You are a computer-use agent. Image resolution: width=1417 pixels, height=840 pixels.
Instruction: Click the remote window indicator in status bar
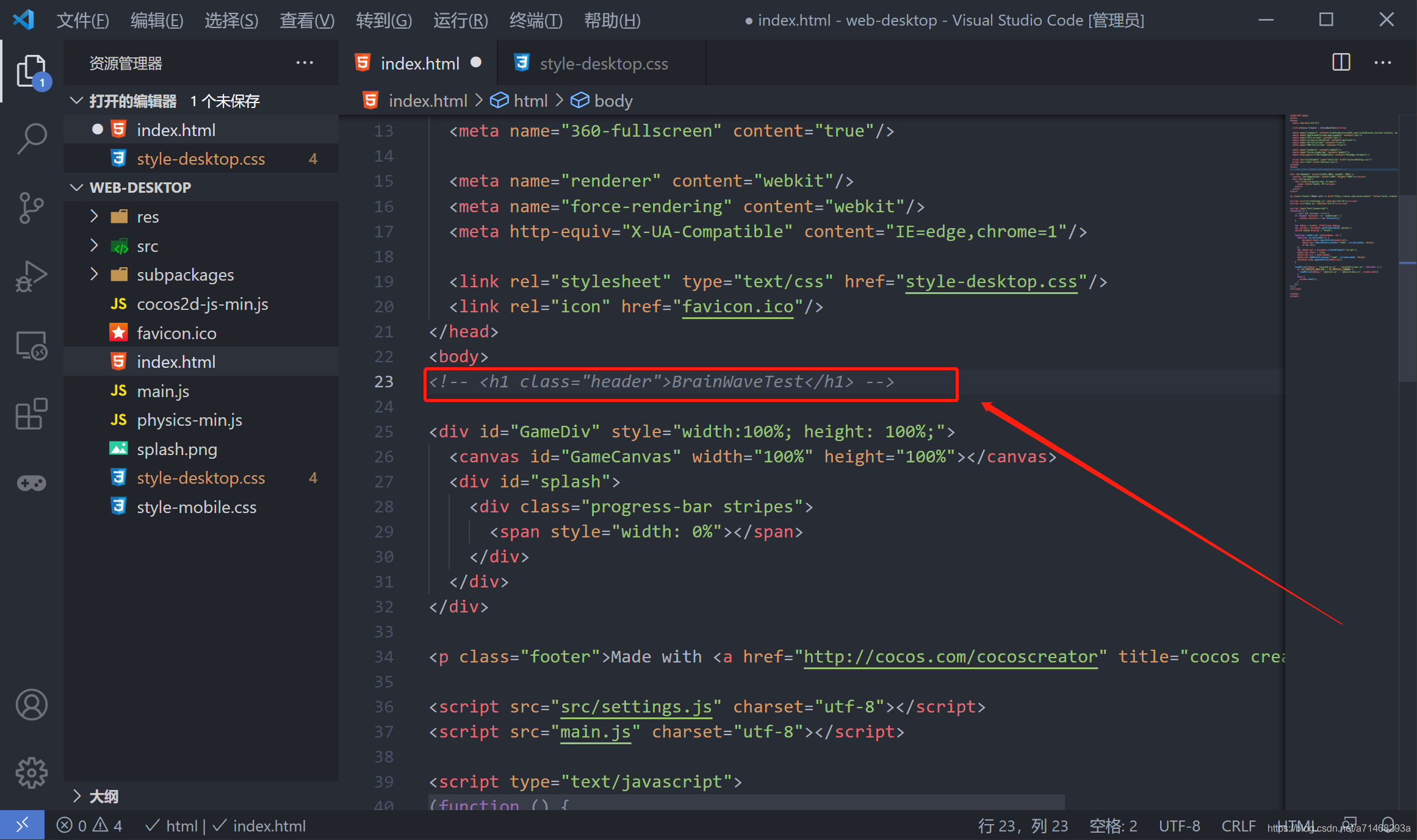click(x=22, y=825)
